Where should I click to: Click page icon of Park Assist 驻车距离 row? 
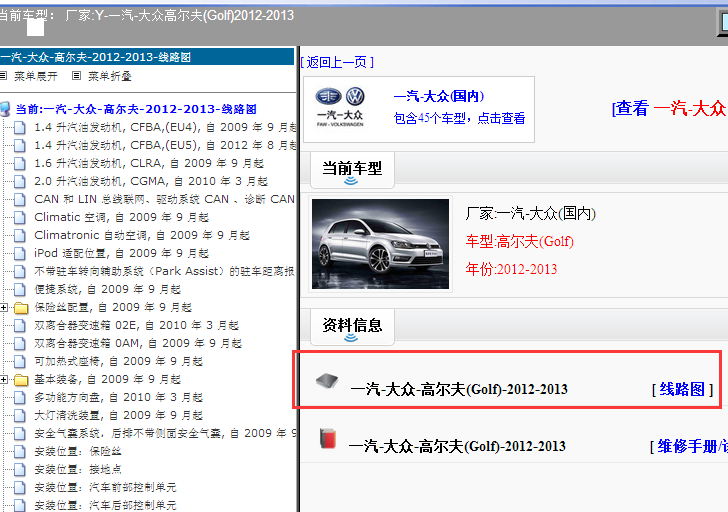pos(20,272)
